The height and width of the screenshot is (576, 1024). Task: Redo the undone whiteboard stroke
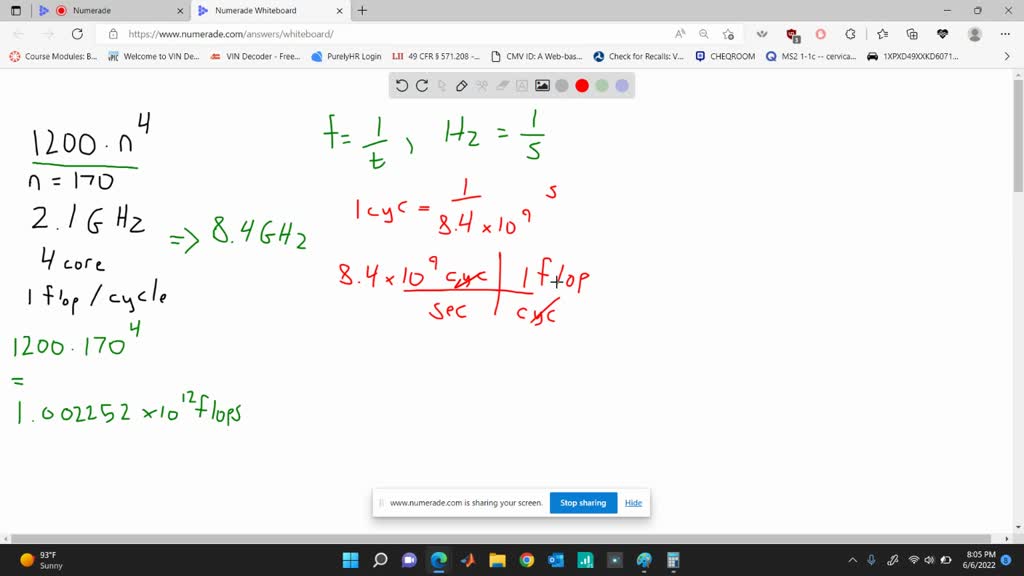click(x=422, y=86)
